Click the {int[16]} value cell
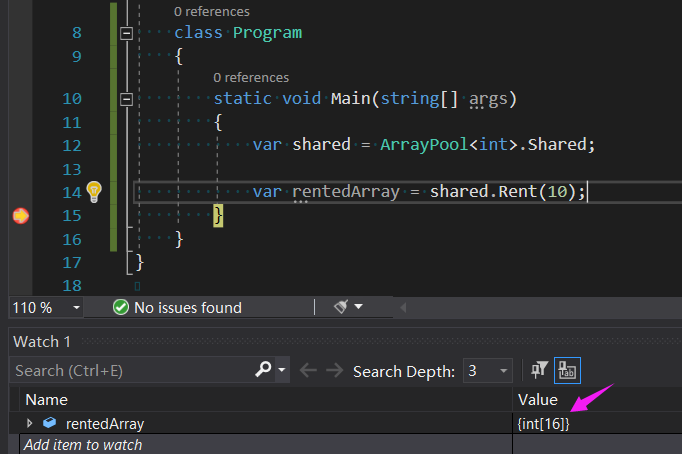The width and height of the screenshot is (682, 454). click(x=543, y=424)
